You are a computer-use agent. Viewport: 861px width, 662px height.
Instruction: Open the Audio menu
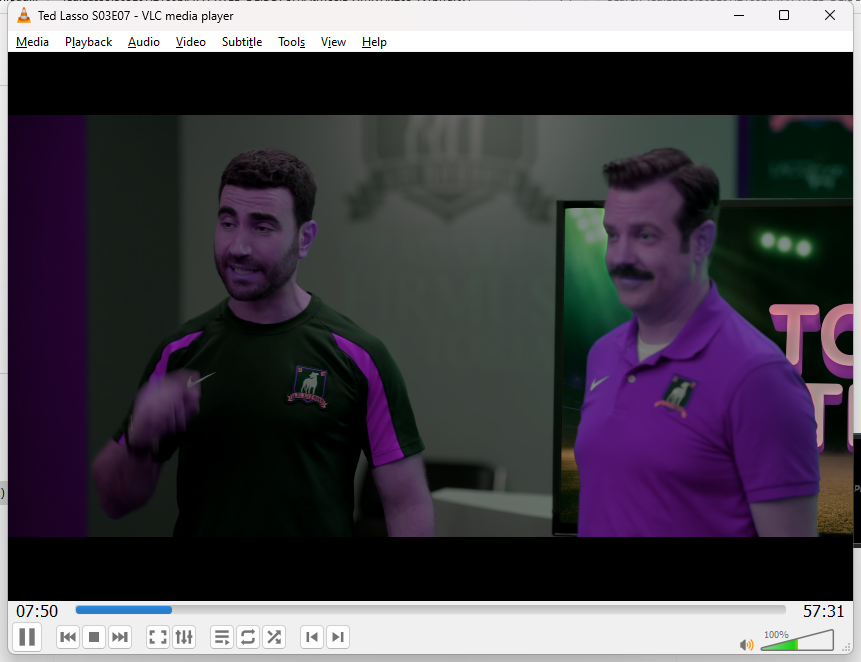pyautogui.click(x=143, y=42)
